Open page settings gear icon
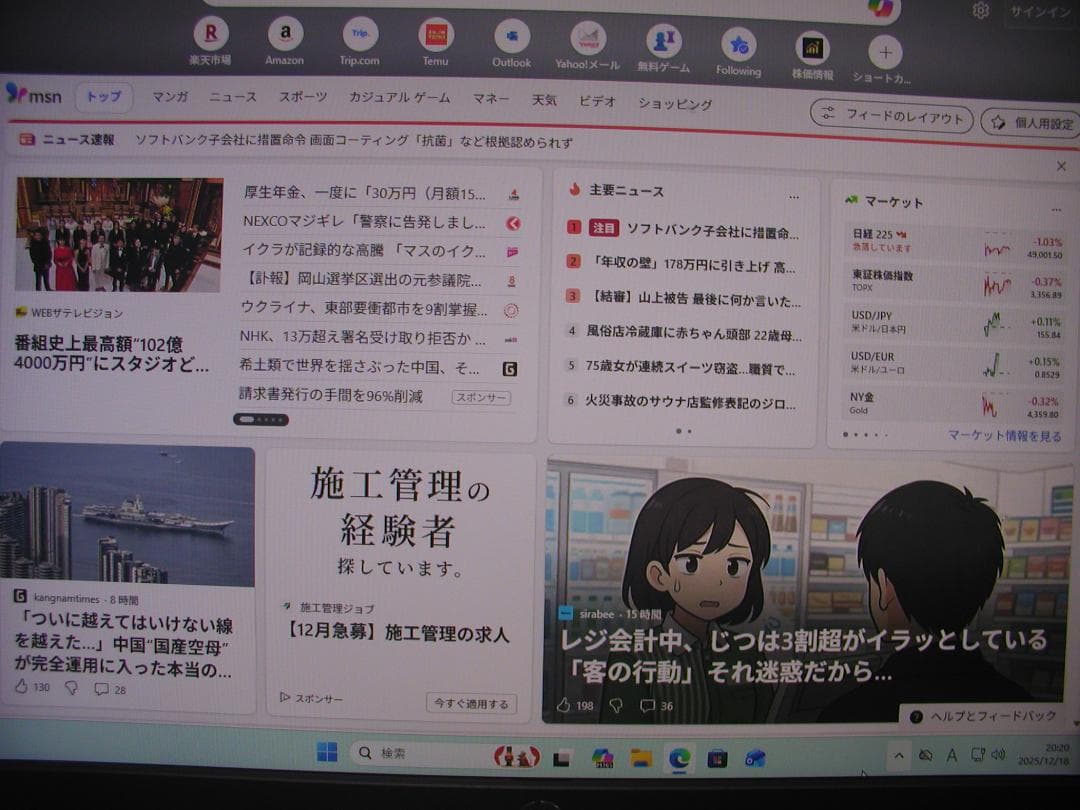Image resolution: width=1080 pixels, height=810 pixels. tap(980, 11)
